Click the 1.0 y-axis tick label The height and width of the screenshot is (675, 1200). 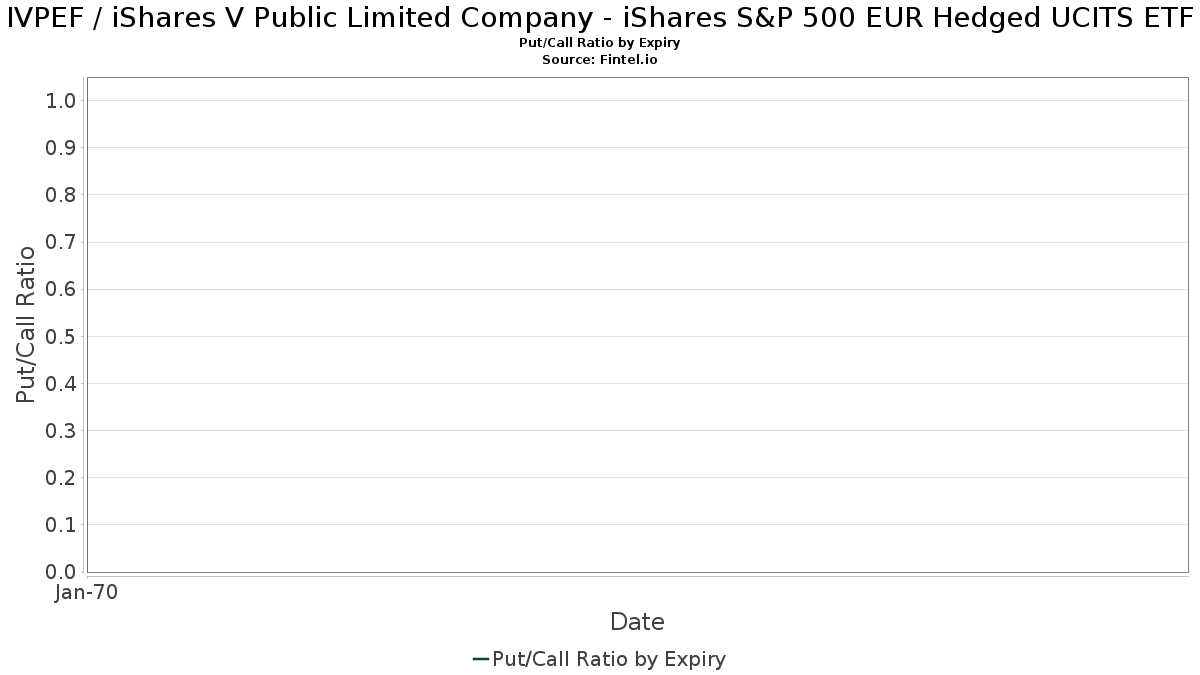pyautogui.click(x=62, y=101)
